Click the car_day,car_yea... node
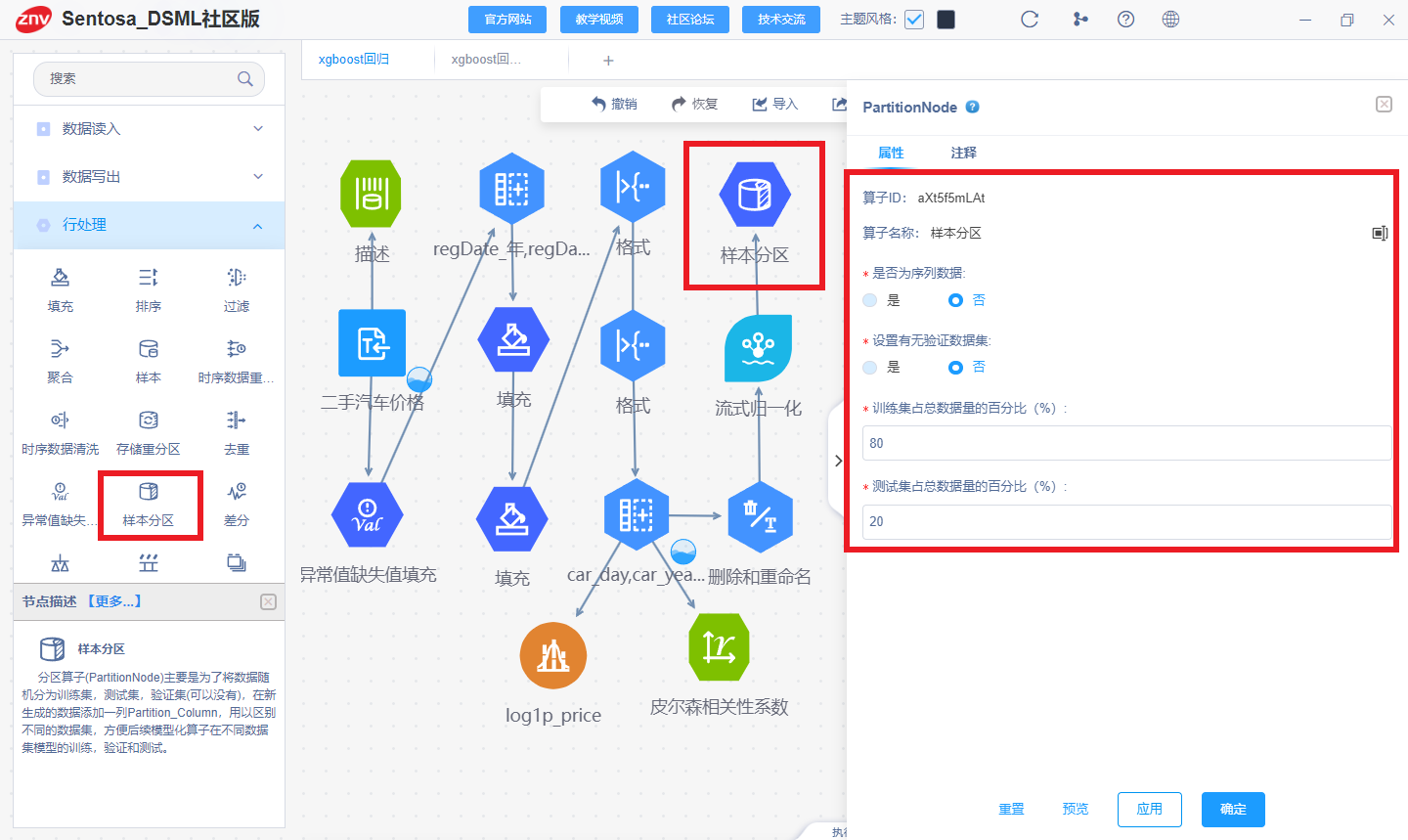1408x840 pixels. 637,513
